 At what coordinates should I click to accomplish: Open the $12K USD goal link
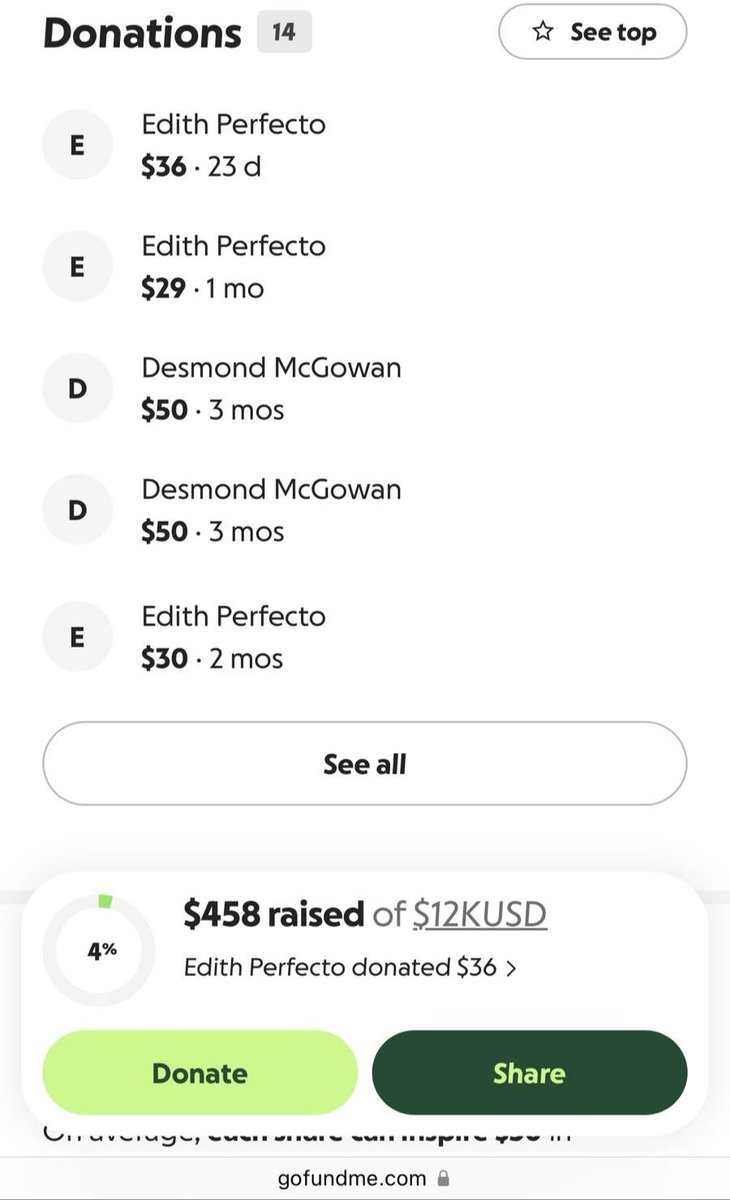point(480,913)
